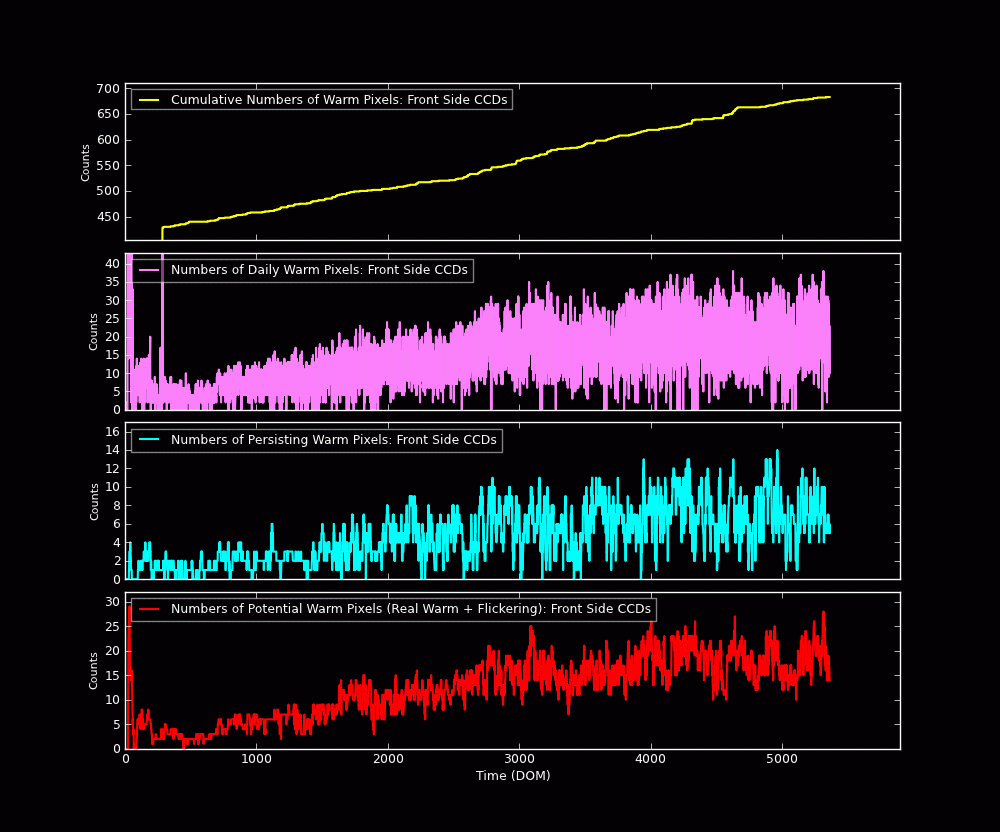Click the Time (DOM) x-axis label

pos(512,776)
